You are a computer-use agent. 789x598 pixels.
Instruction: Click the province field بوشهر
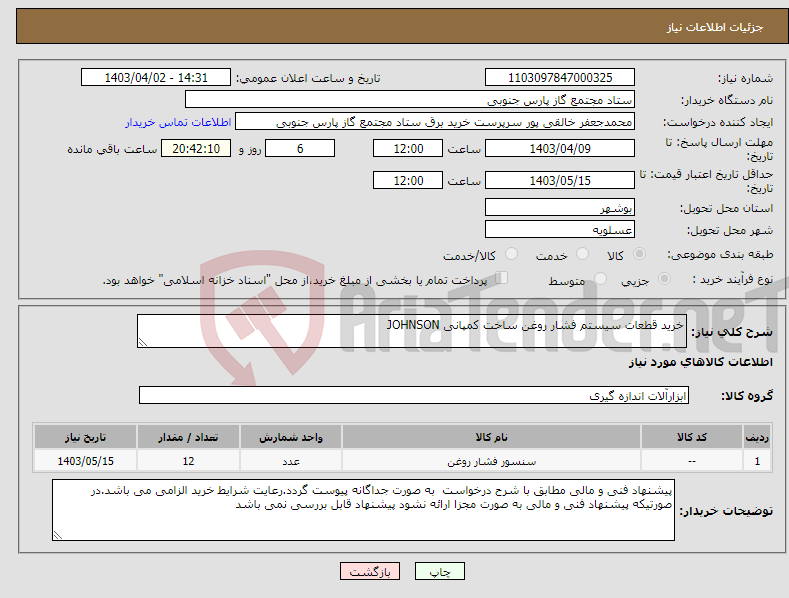pos(560,207)
